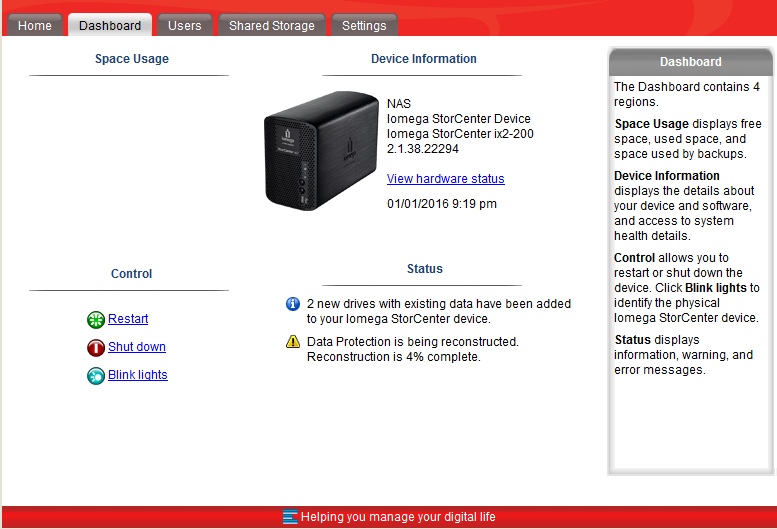Viewport: 777px width, 529px height.
Task: Click the Dashboard help panel header
Action: pos(691,62)
